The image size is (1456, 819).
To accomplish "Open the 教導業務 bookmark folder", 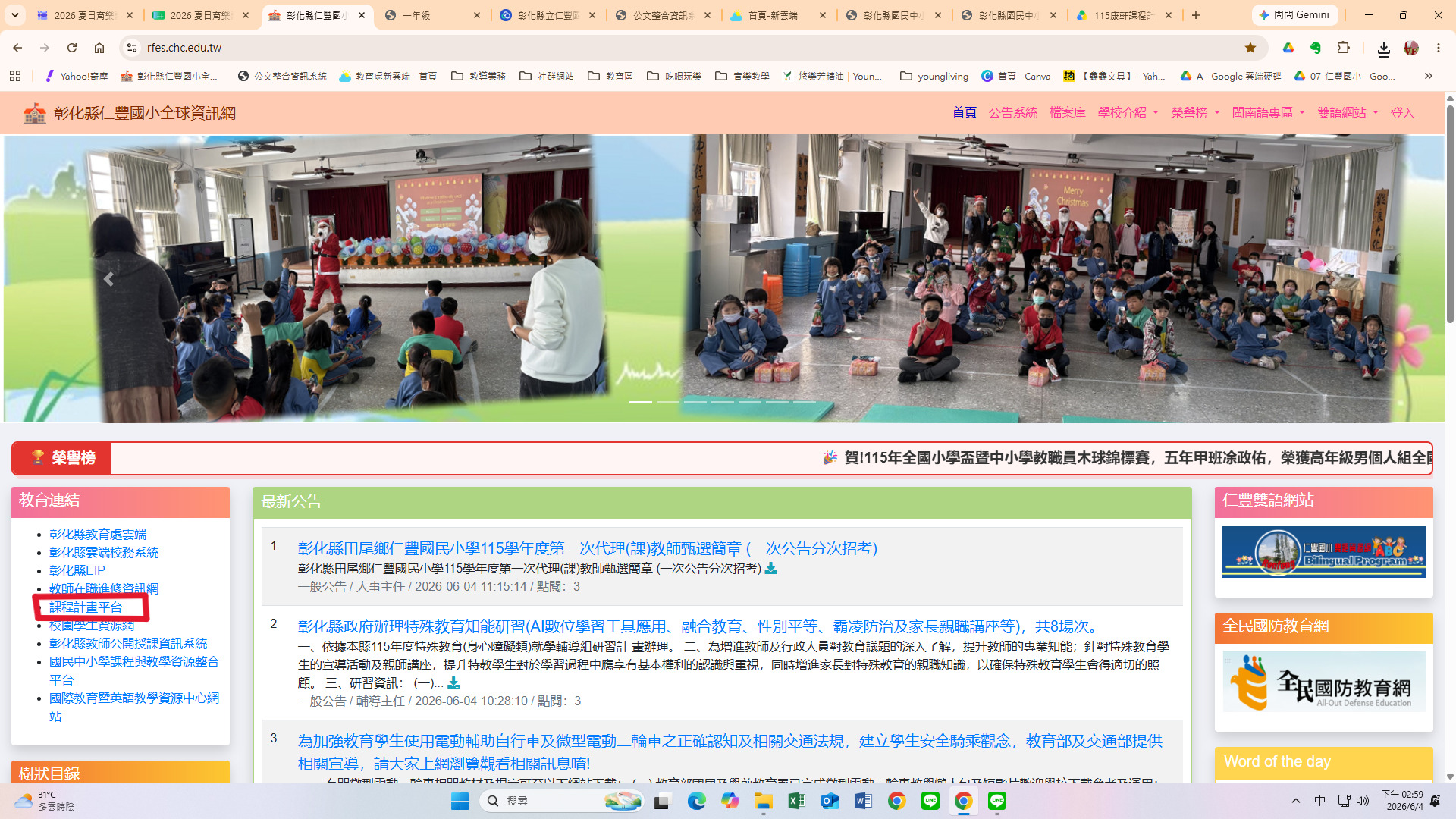I will [x=478, y=76].
